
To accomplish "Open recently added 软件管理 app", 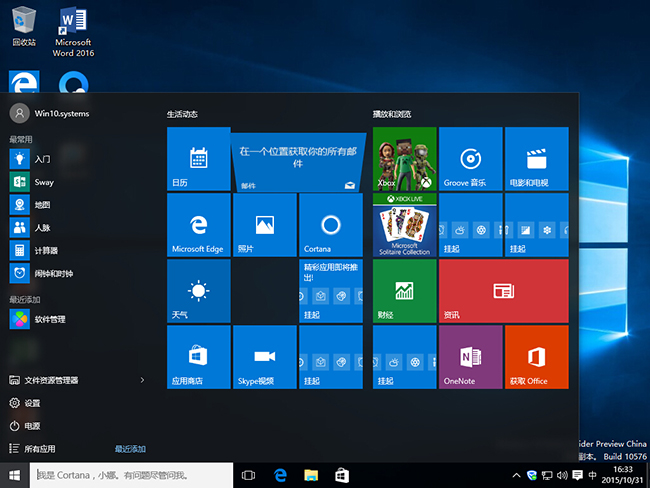I will pos(78,319).
